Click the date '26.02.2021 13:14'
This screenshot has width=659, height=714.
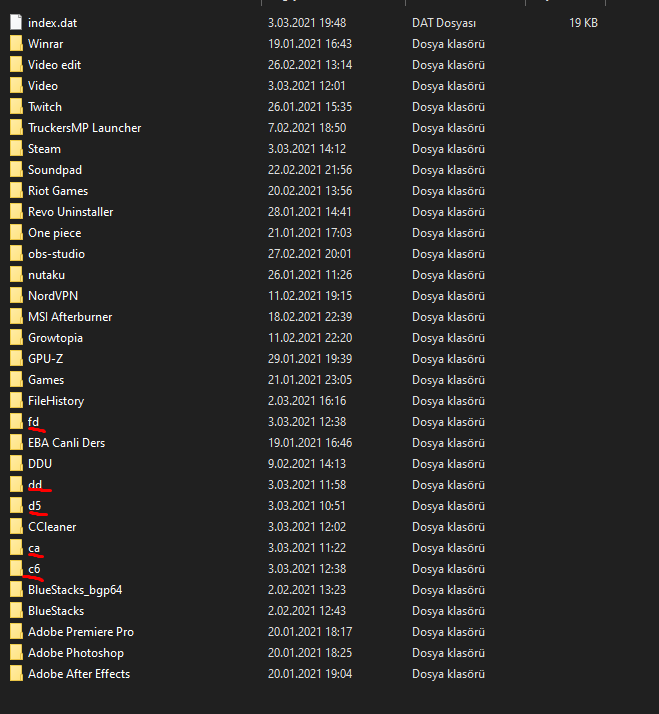pos(310,65)
